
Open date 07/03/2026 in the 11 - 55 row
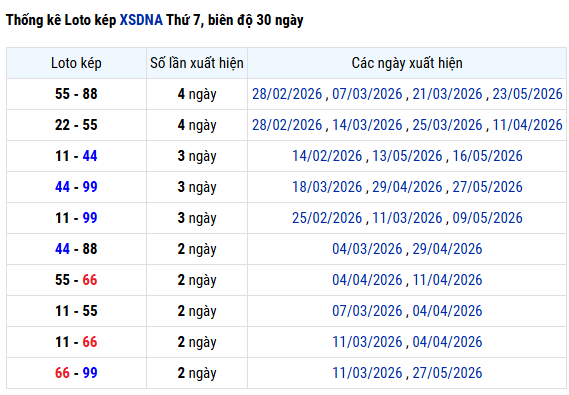coord(367,311)
